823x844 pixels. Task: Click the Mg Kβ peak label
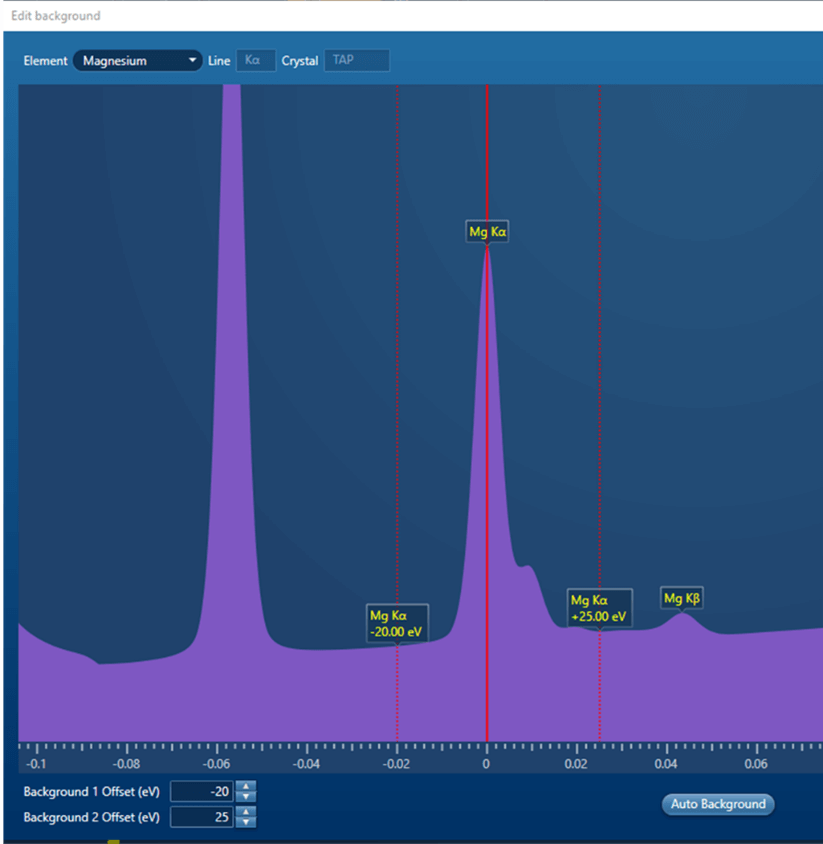681,597
